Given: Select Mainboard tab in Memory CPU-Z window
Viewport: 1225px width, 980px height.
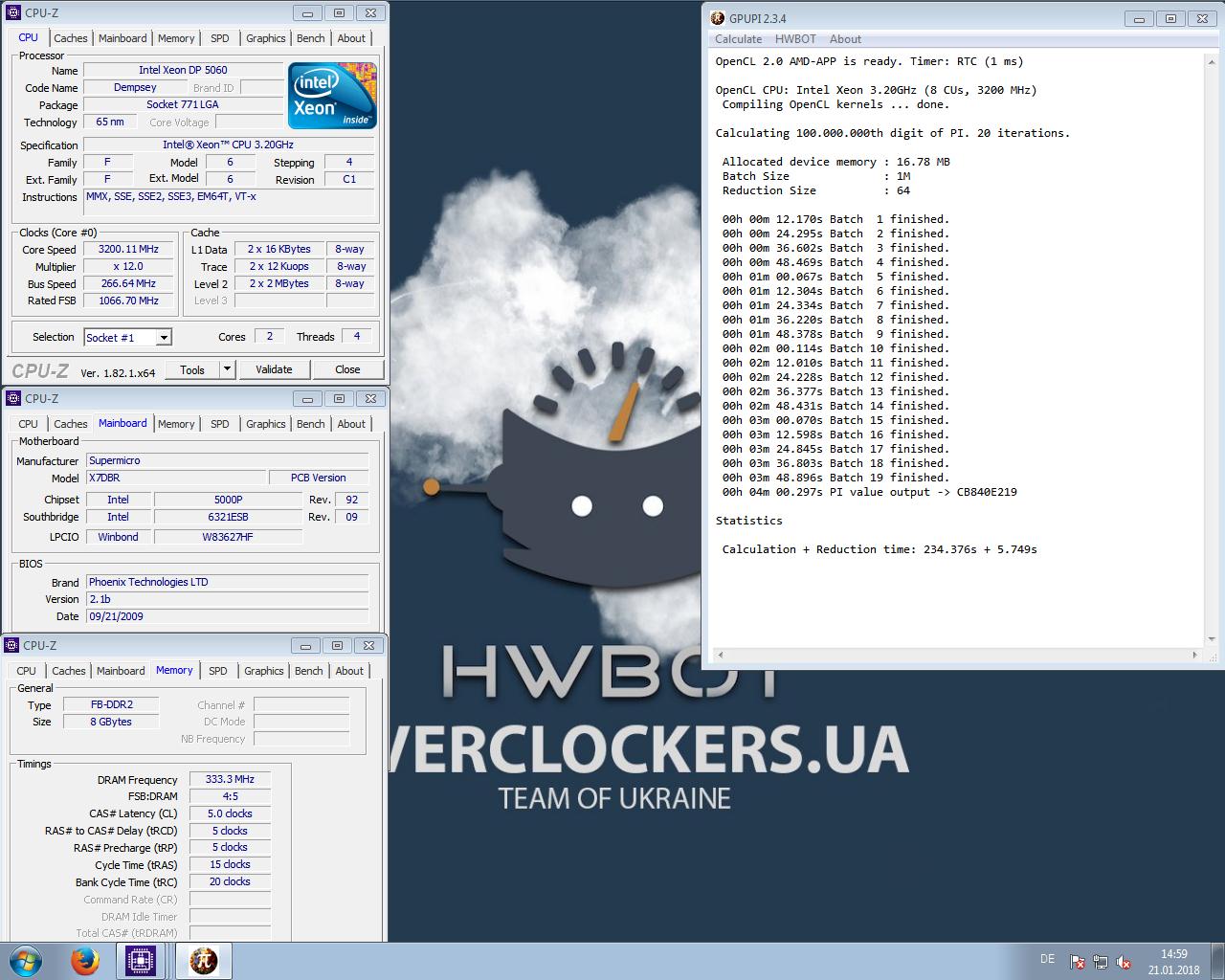Looking at the screenshot, I should 121,671.
